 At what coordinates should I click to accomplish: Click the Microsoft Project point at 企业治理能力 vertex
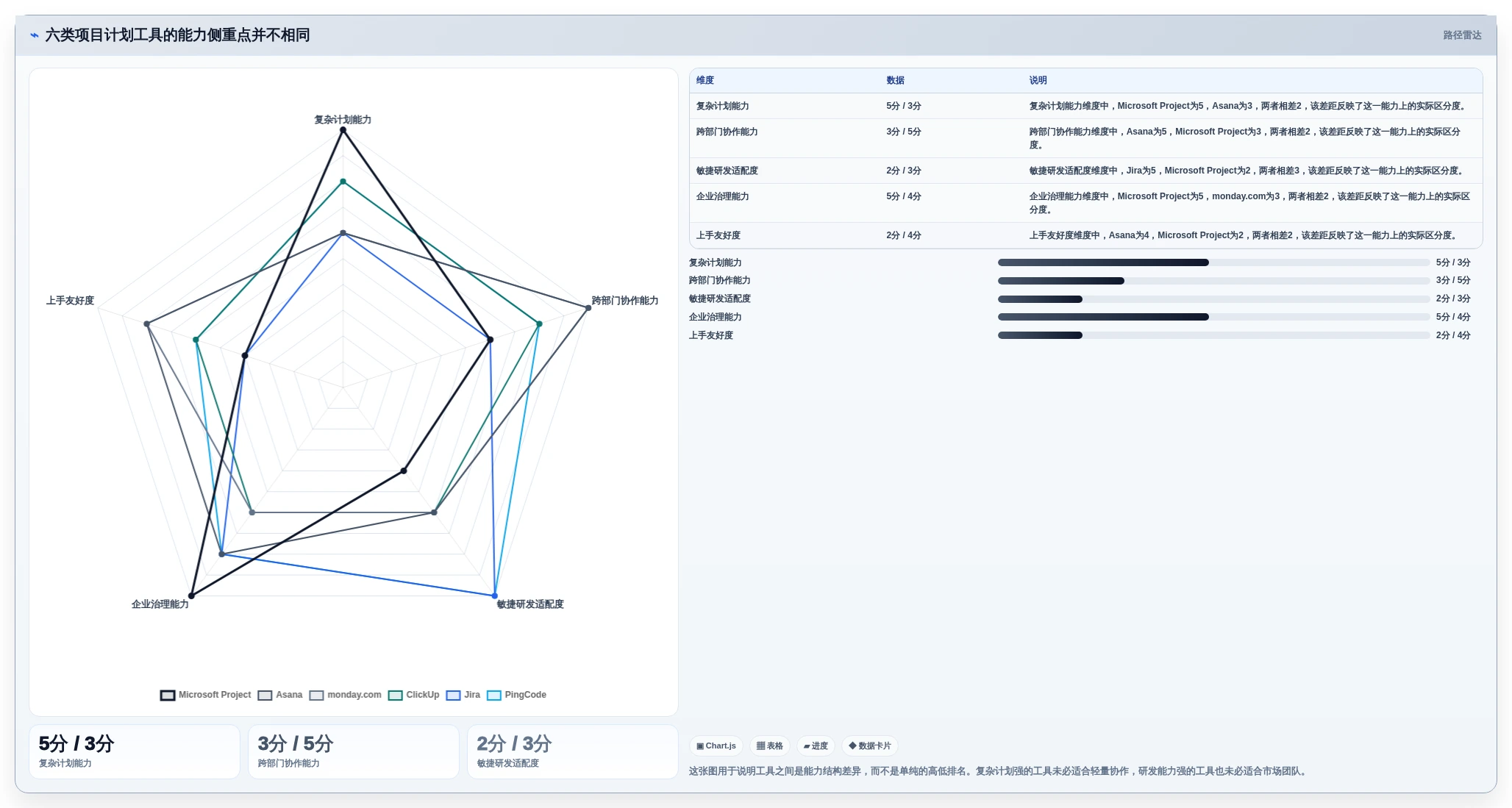(191, 596)
